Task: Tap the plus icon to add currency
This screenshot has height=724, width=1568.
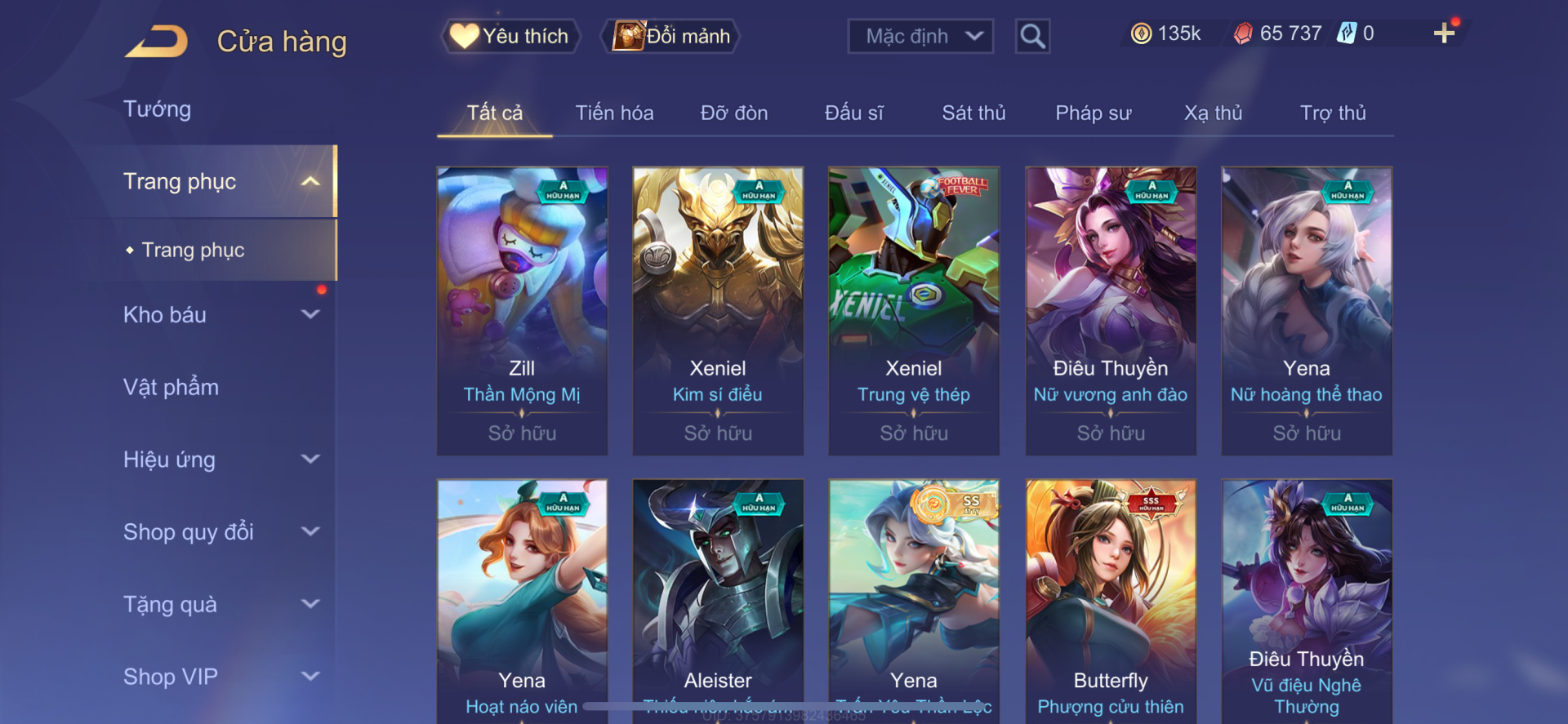Action: click(1444, 33)
